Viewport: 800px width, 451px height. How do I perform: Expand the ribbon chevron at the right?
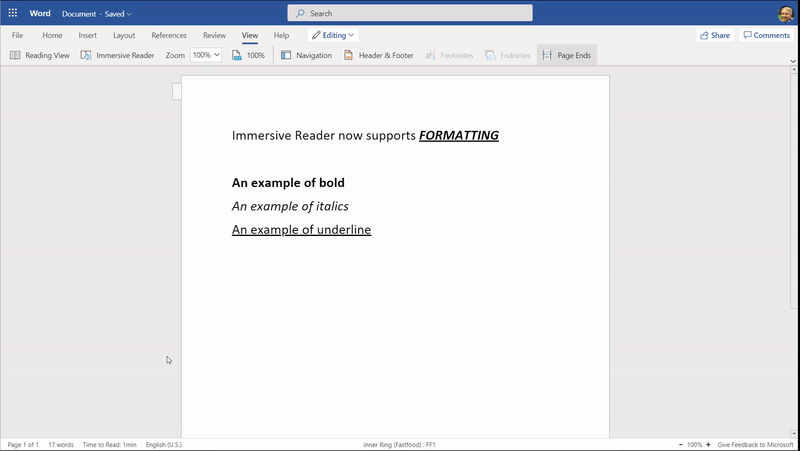click(793, 61)
